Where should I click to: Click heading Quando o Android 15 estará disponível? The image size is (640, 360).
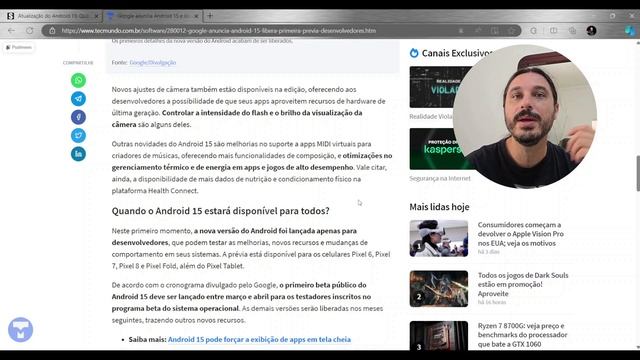pos(220,211)
